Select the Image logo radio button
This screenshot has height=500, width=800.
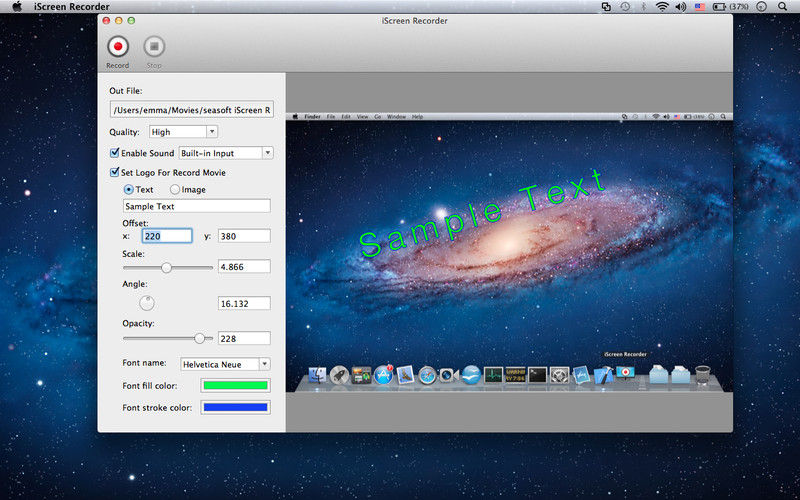click(x=174, y=189)
